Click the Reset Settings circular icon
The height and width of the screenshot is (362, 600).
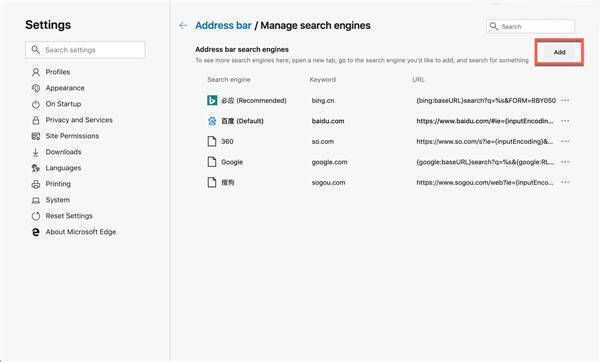click(x=36, y=216)
